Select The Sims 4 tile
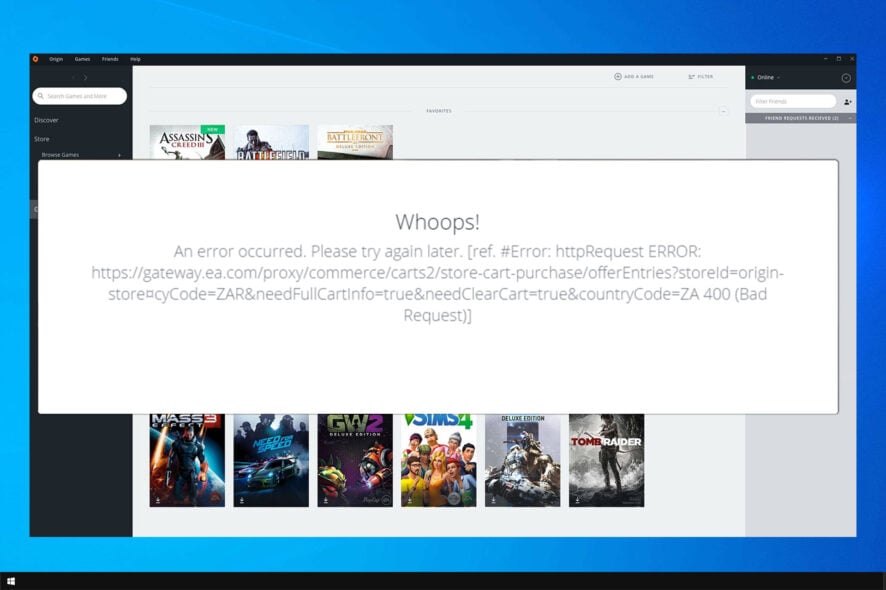This screenshot has width=886, height=590. click(x=438, y=460)
